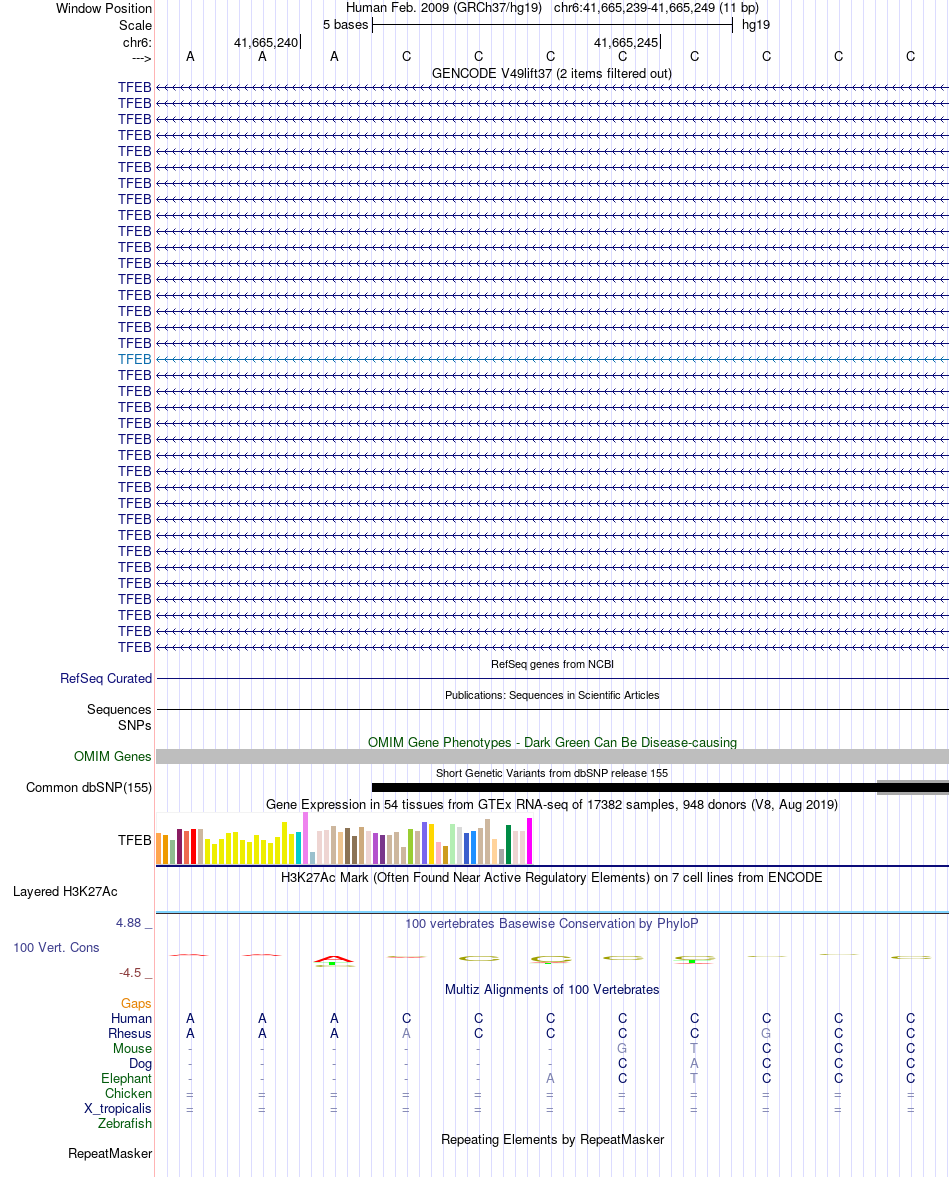Open the 100 Vert. Cons track label
This screenshot has height=1177, width=950.
(56, 948)
